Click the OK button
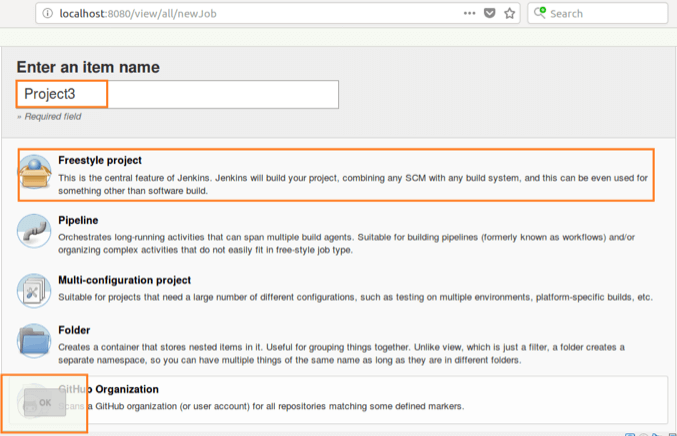Image resolution: width=677 pixels, height=436 pixels. coord(45,402)
